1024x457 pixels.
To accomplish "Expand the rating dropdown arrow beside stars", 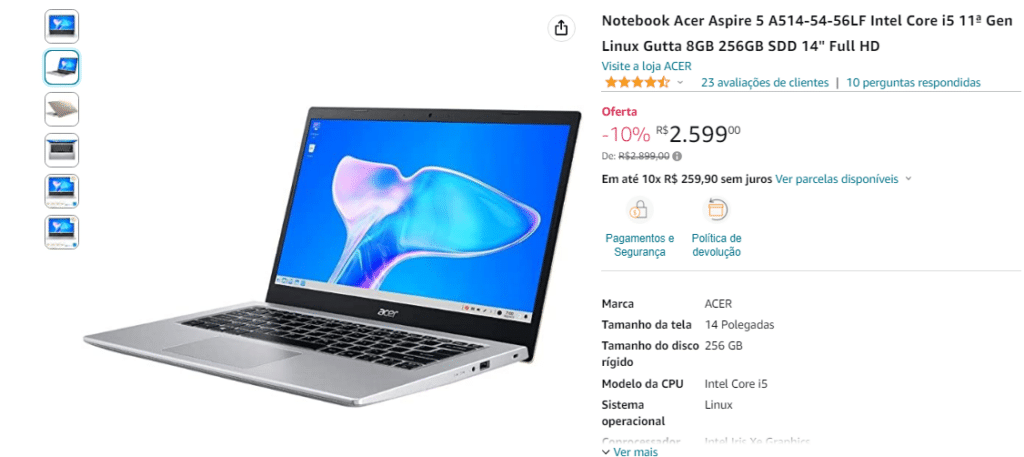I will (680, 83).
